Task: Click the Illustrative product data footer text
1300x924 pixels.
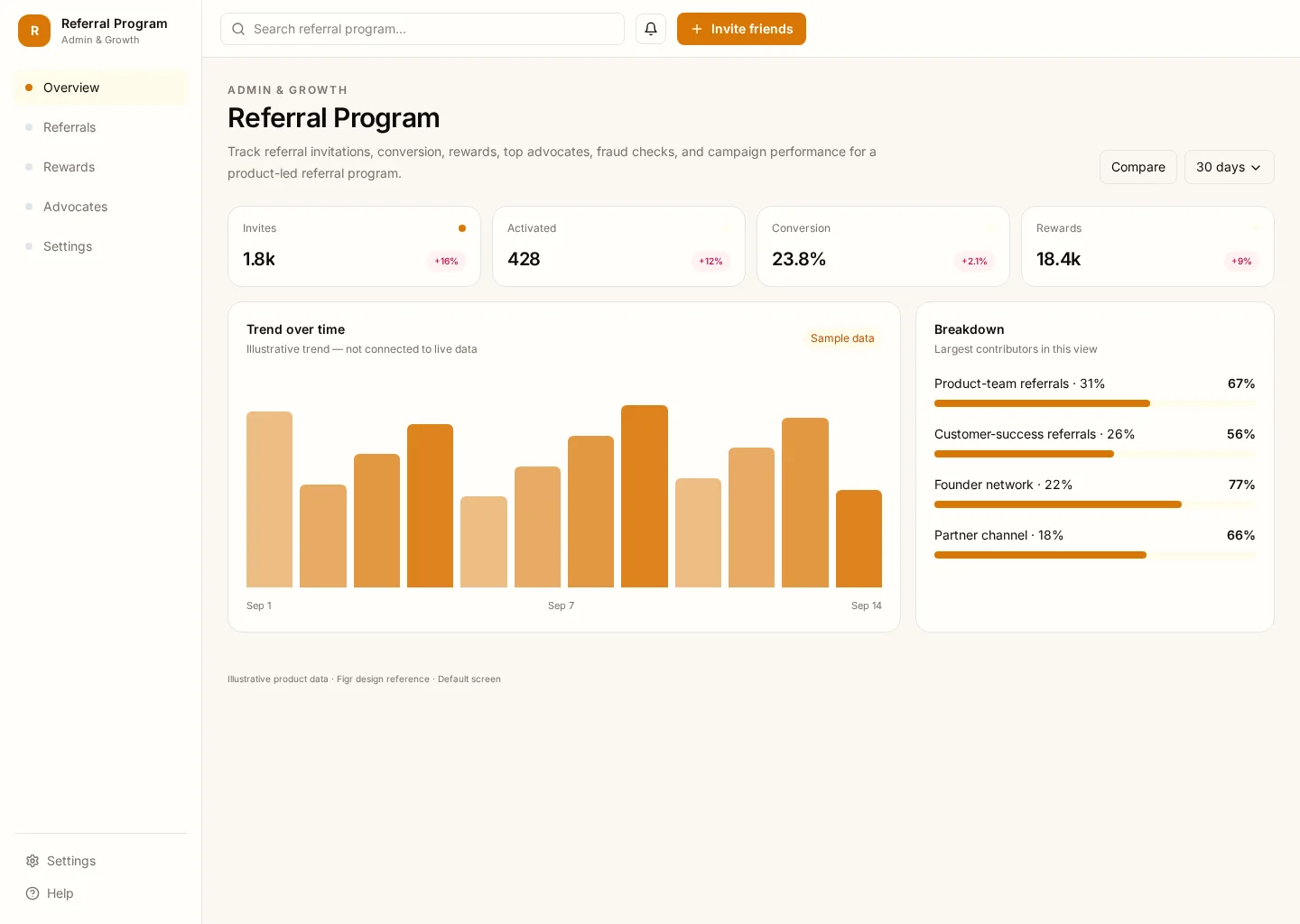Action: [364, 679]
